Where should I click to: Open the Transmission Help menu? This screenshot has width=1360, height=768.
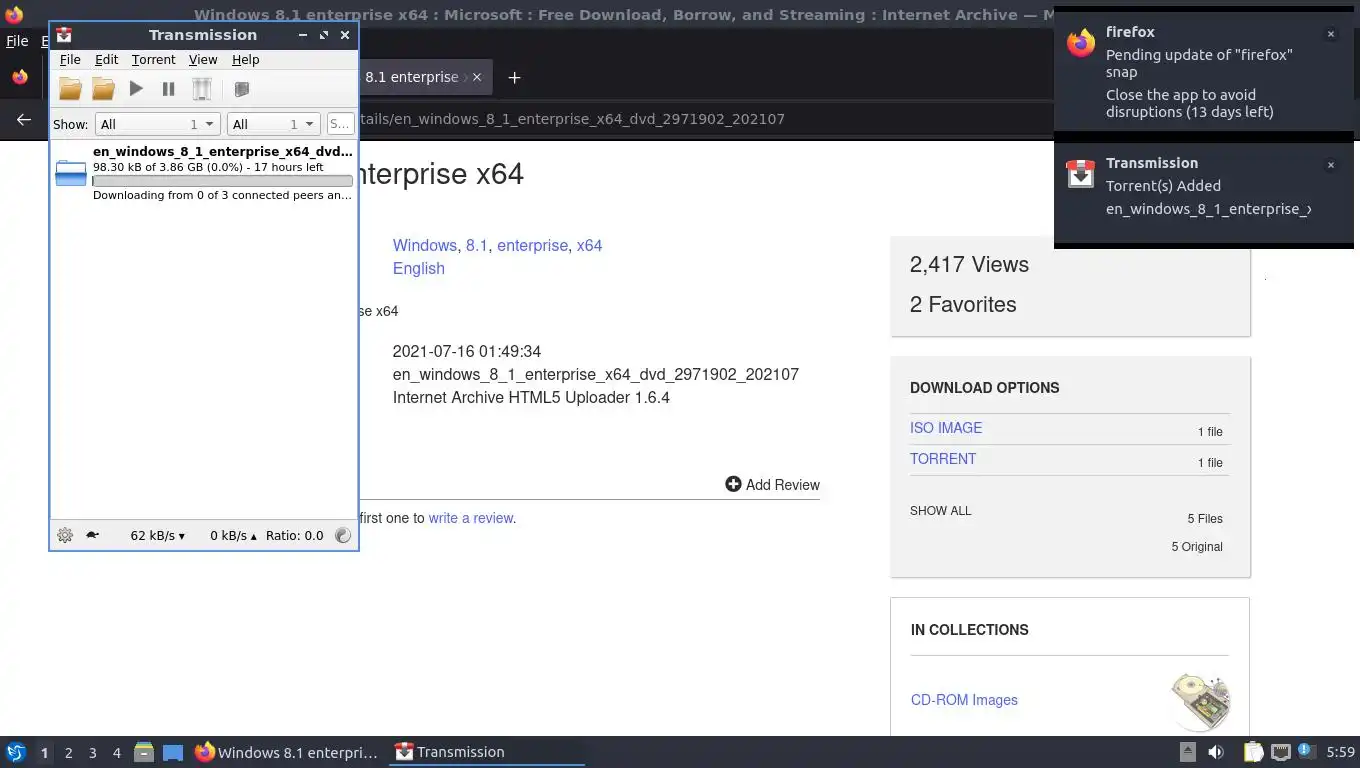(x=245, y=60)
